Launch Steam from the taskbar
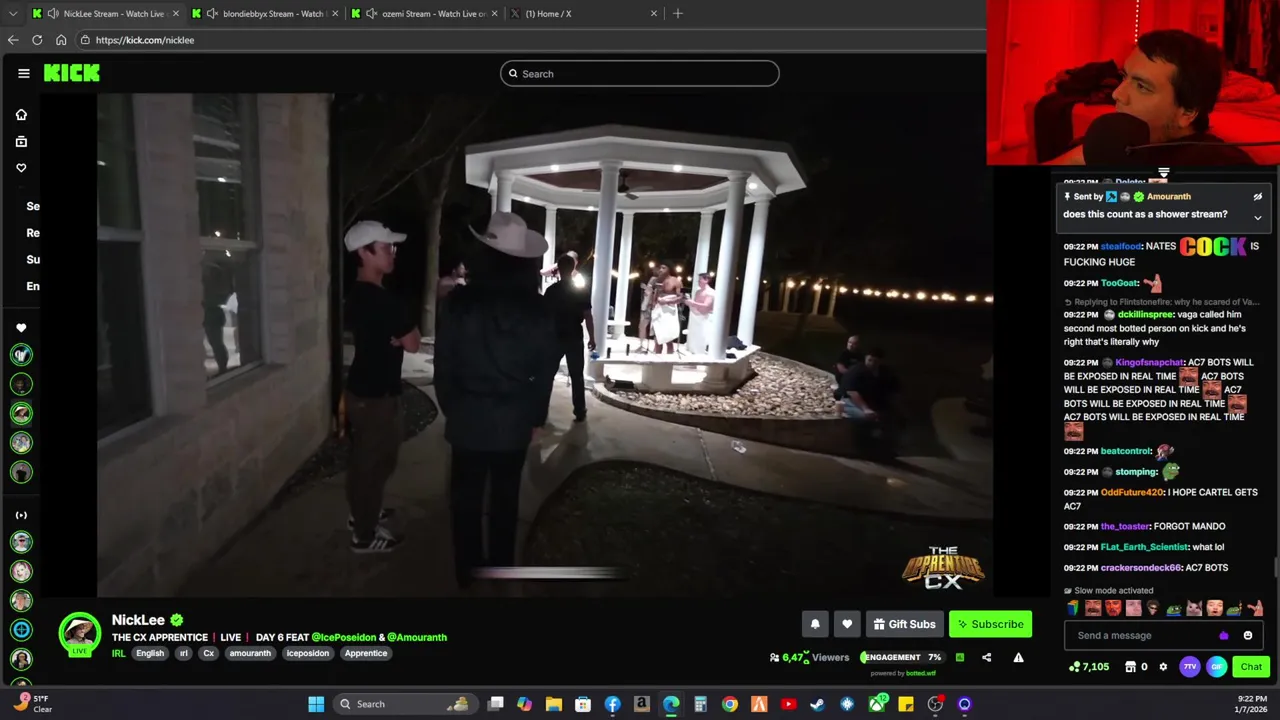 818,704
